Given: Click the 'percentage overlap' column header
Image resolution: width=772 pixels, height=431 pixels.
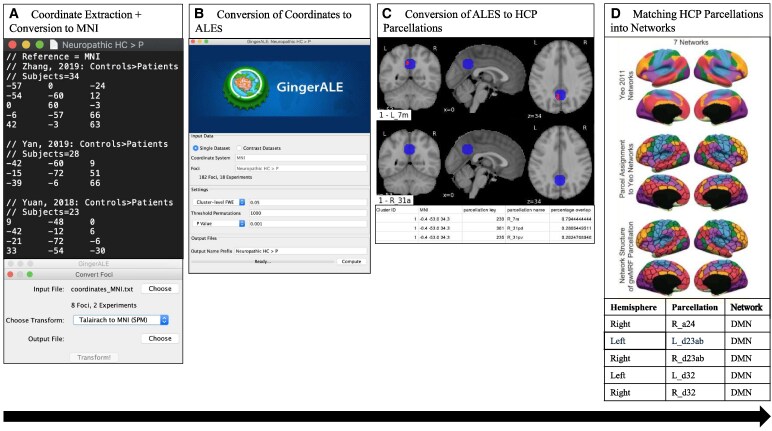Looking at the screenshot, I should click(571, 210).
